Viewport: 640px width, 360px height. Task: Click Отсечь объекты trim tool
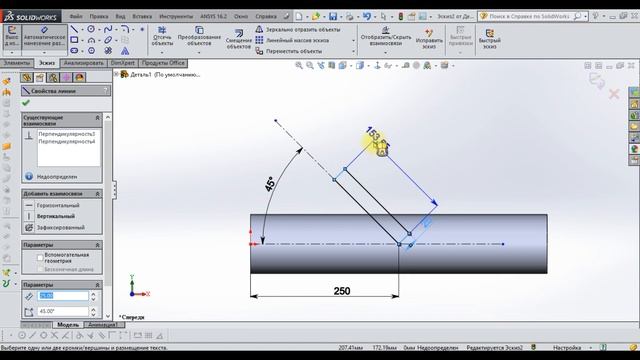click(162, 36)
